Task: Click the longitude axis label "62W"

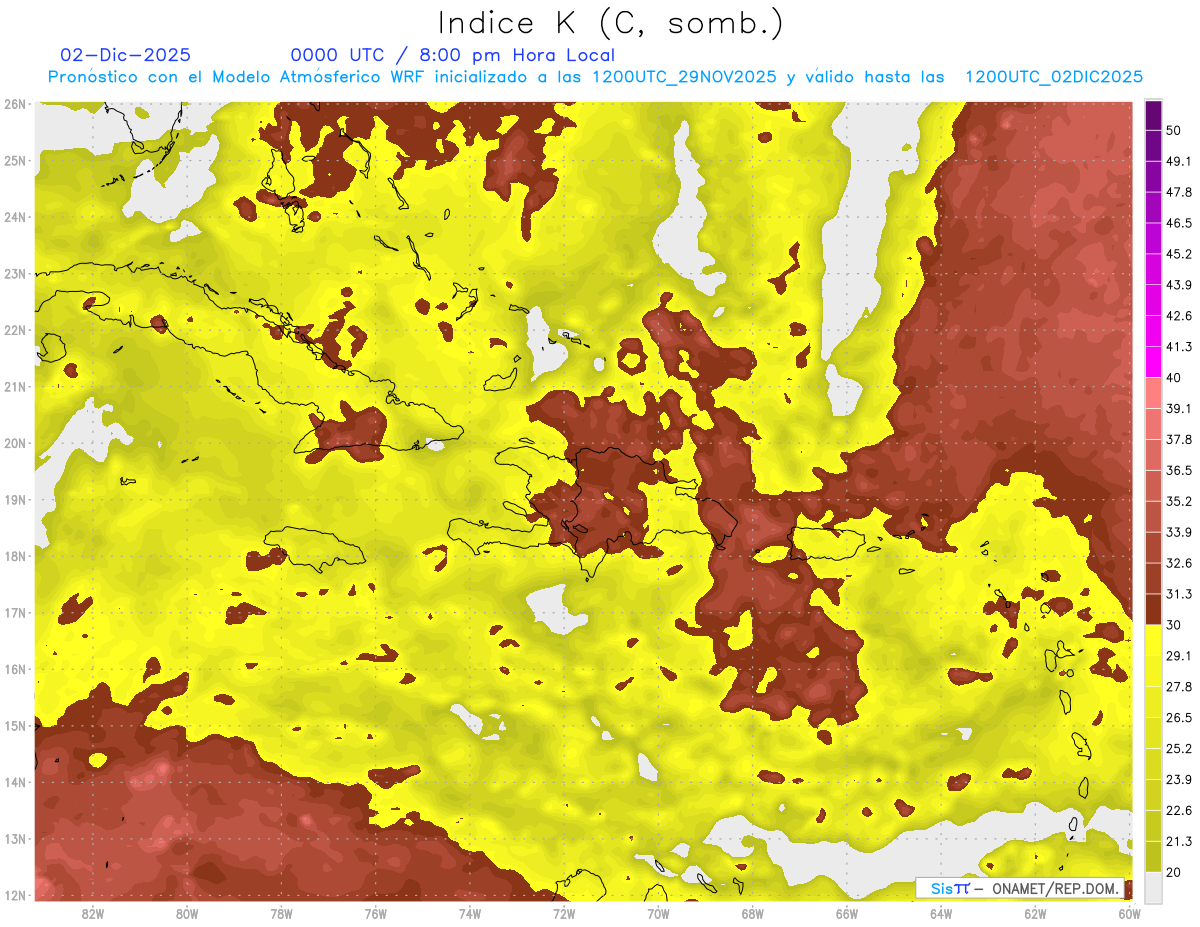Action: click(x=1035, y=913)
